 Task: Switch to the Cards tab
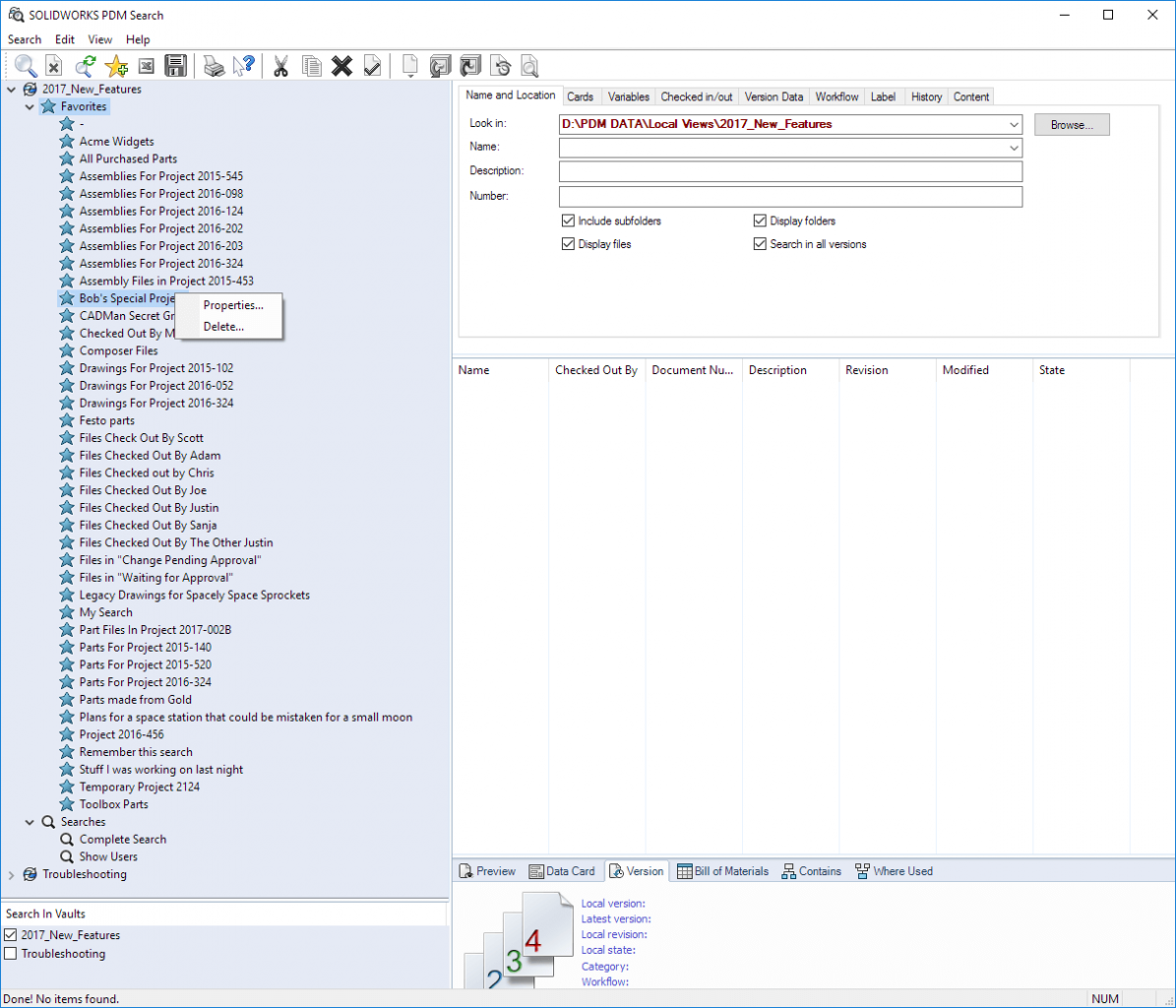580,96
